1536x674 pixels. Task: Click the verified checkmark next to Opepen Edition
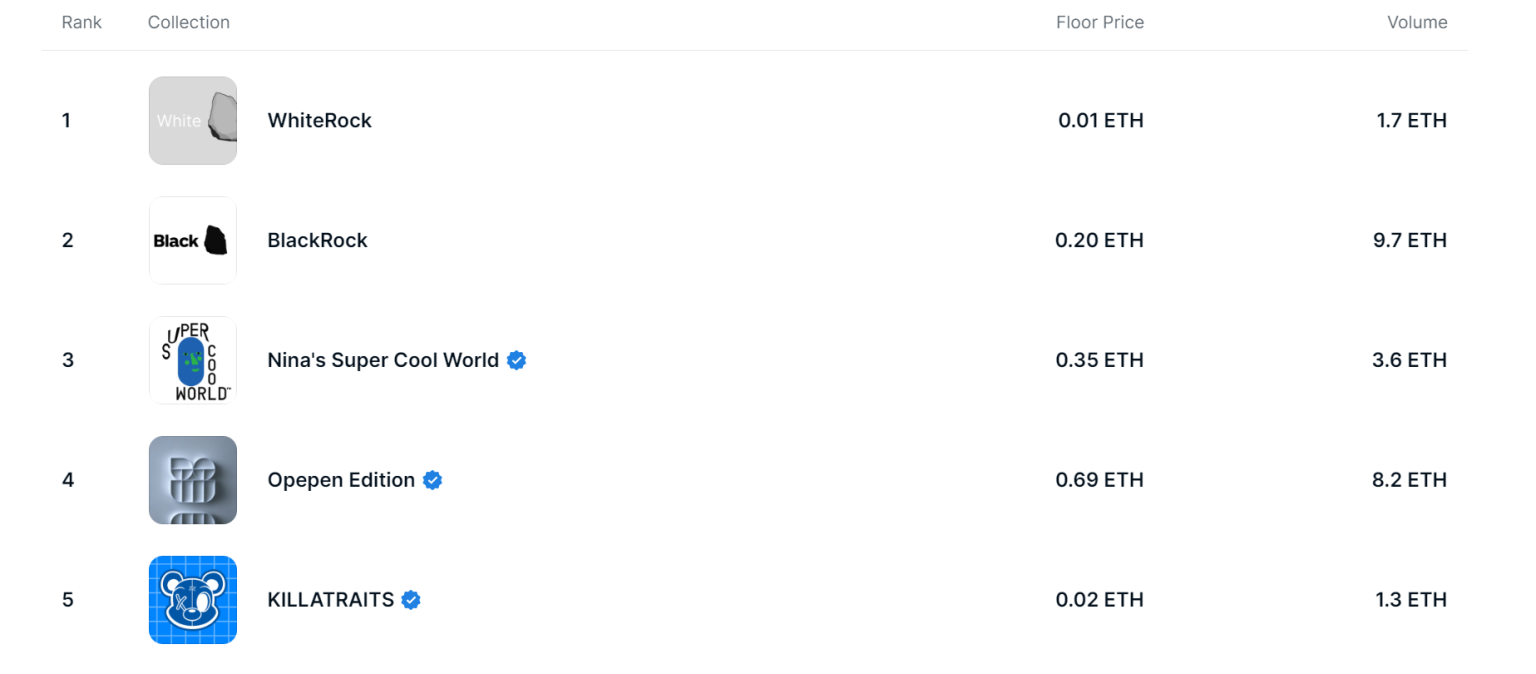(x=432, y=480)
